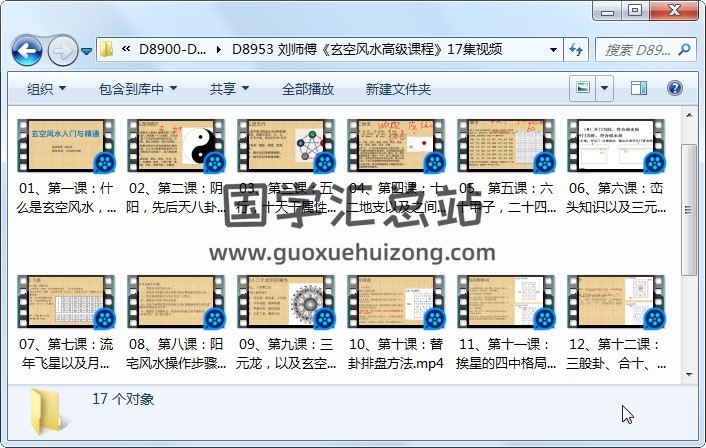This screenshot has height=448, width=706.
Task: Click the scrollbar down arrow
Action: 689,375
